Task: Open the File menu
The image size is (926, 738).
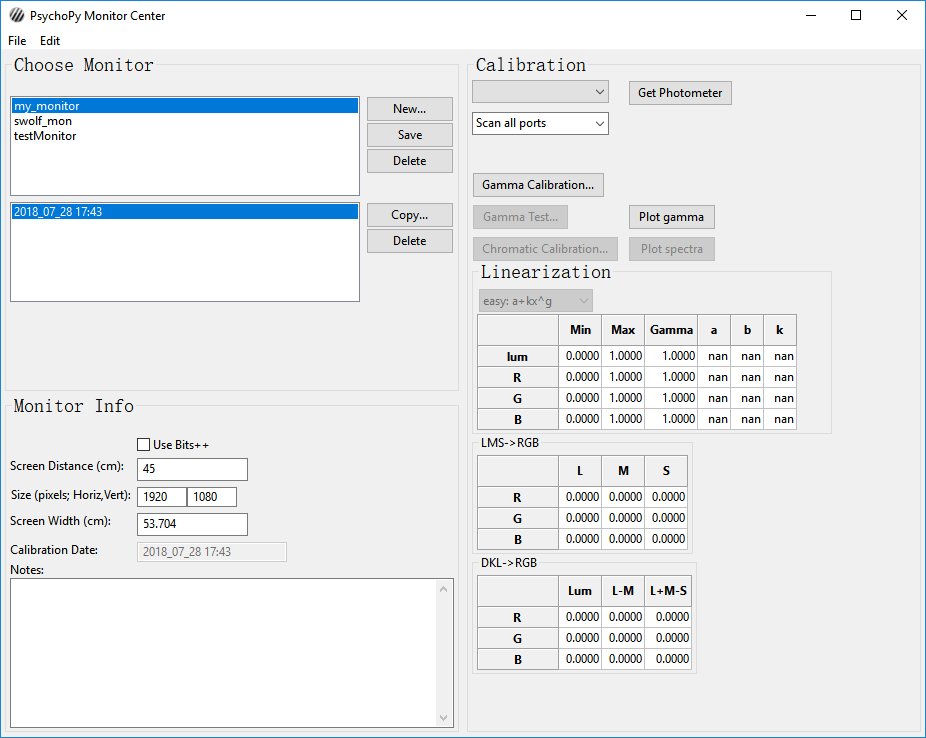Action: click(17, 41)
